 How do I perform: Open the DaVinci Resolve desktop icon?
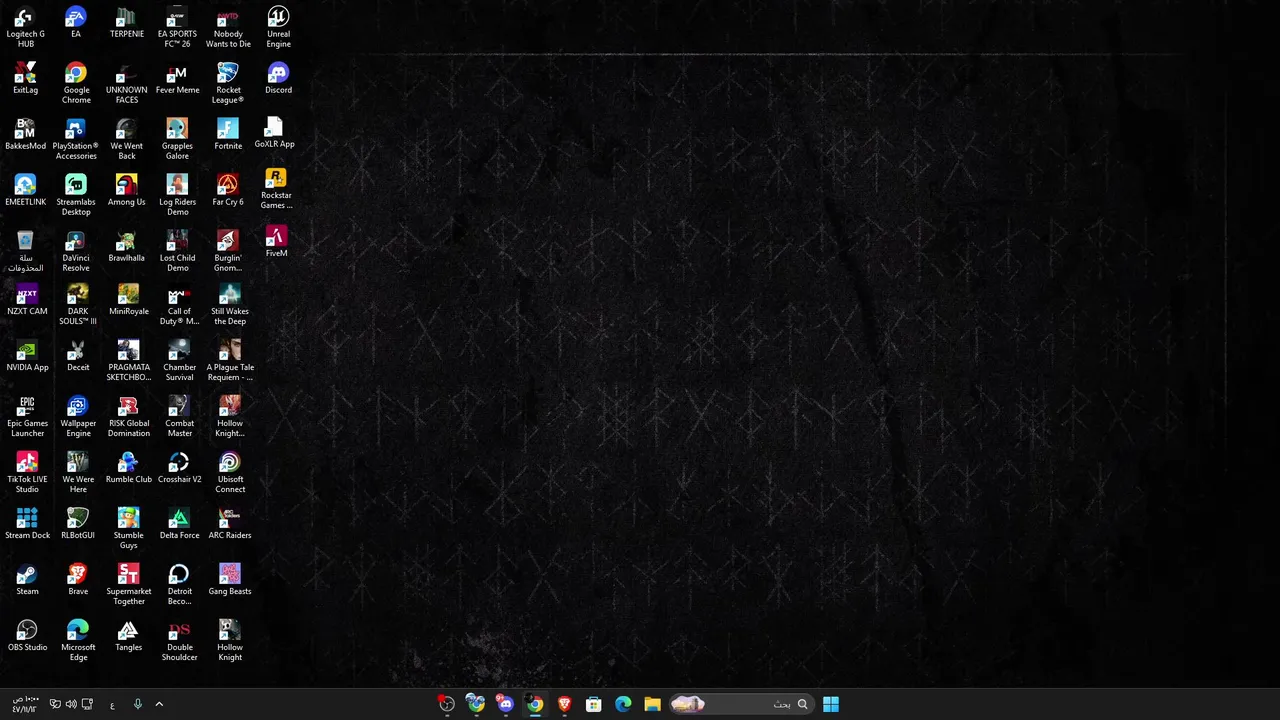(x=76, y=251)
